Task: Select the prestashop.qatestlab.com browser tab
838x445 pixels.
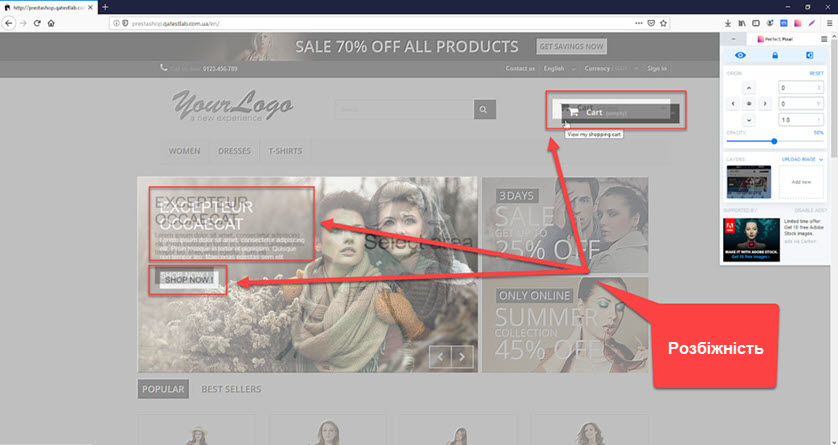Action: [x=48, y=7]
